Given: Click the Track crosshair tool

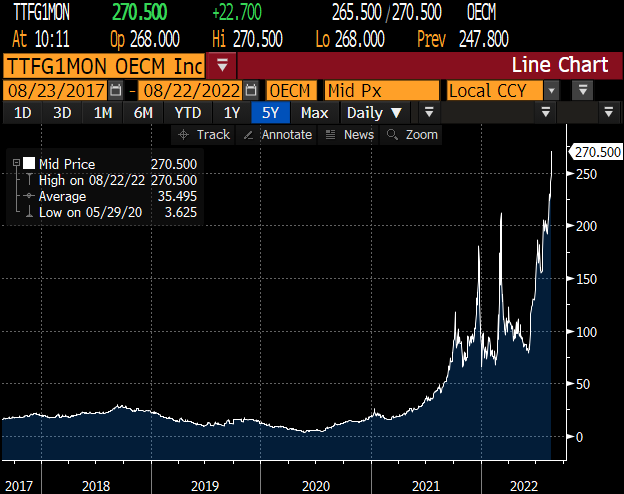Looking at the screenshot, I should click(x=204, y=135).
